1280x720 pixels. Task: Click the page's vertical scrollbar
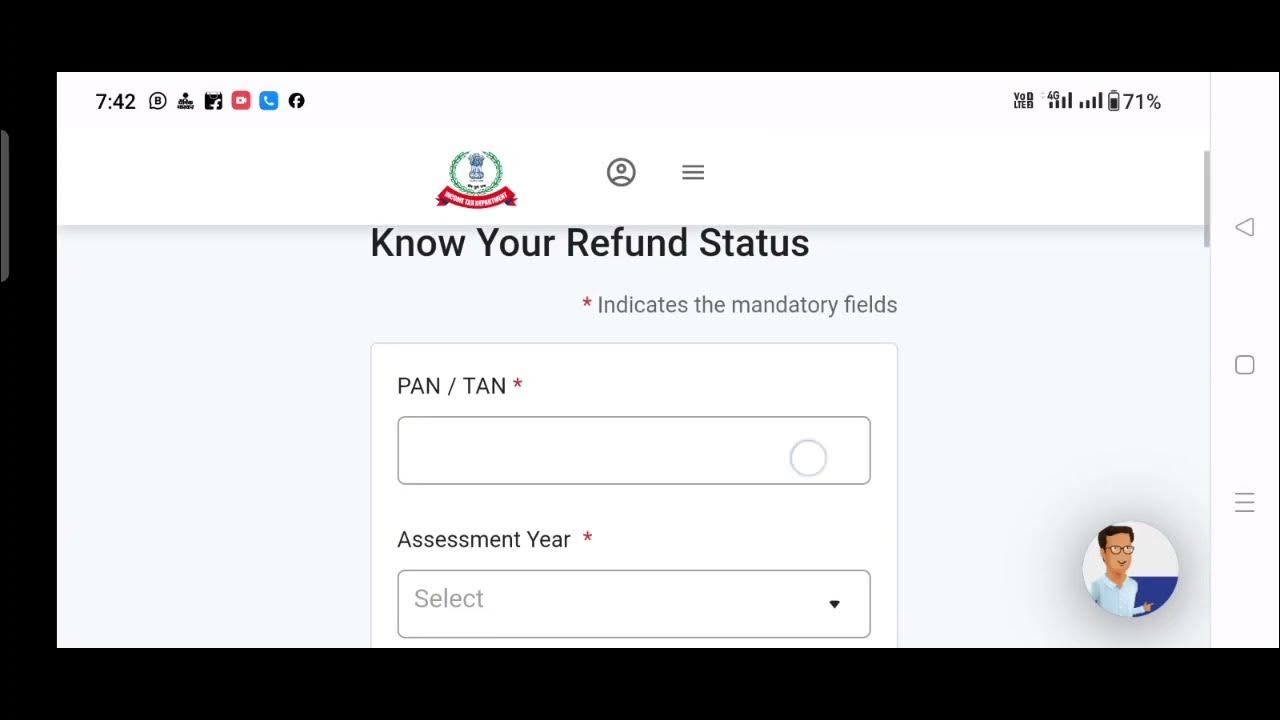tap(1206, 200)
